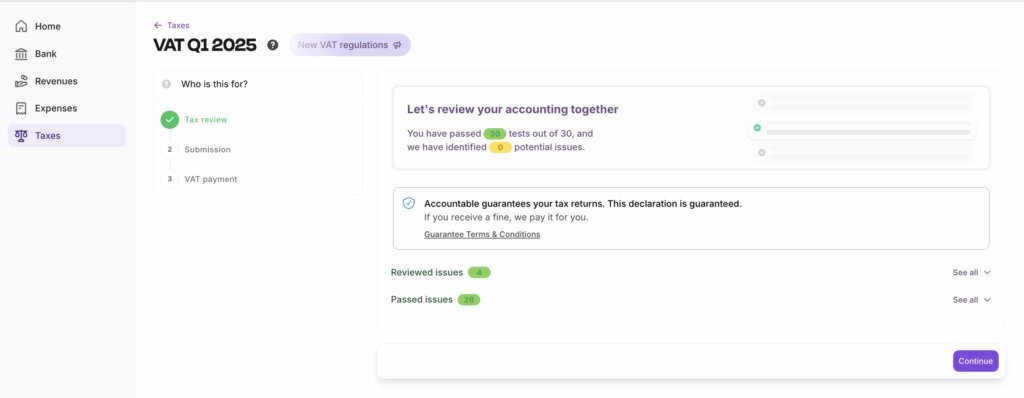Image resolution: width=1024 pixels, height=398 pixels.
Task: Go to the Submission step
Action: [207, 150]
